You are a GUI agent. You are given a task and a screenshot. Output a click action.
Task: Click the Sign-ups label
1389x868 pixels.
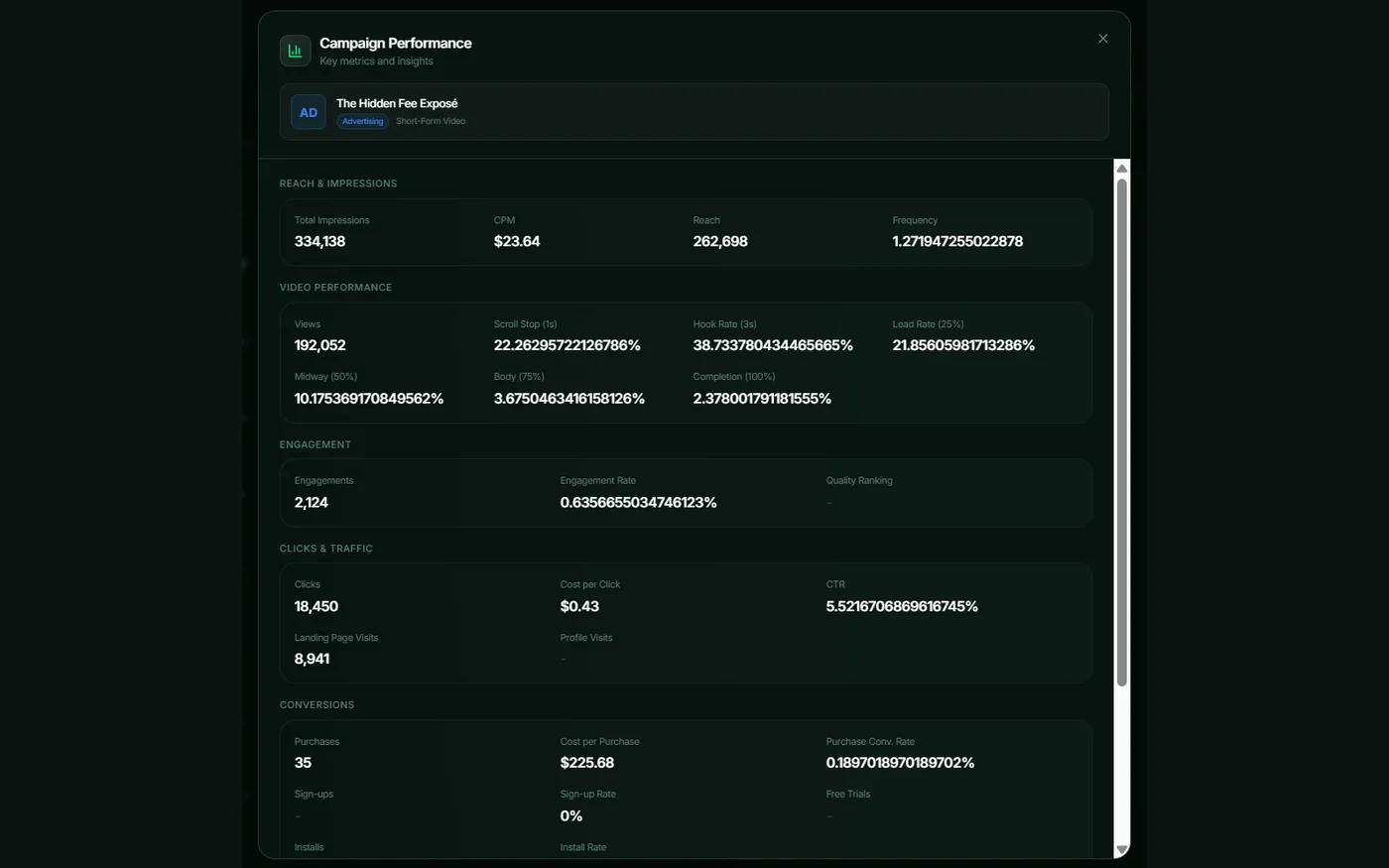314,795
